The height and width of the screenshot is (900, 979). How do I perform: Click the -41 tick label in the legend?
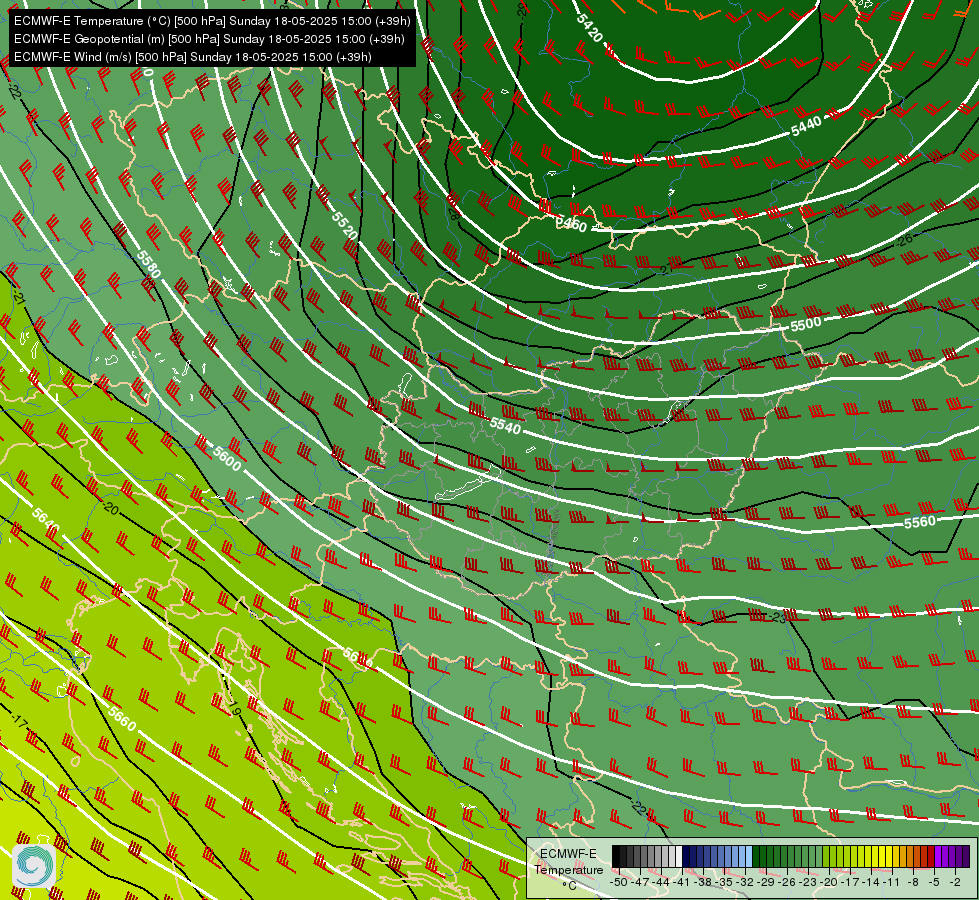tap(682, 883)
